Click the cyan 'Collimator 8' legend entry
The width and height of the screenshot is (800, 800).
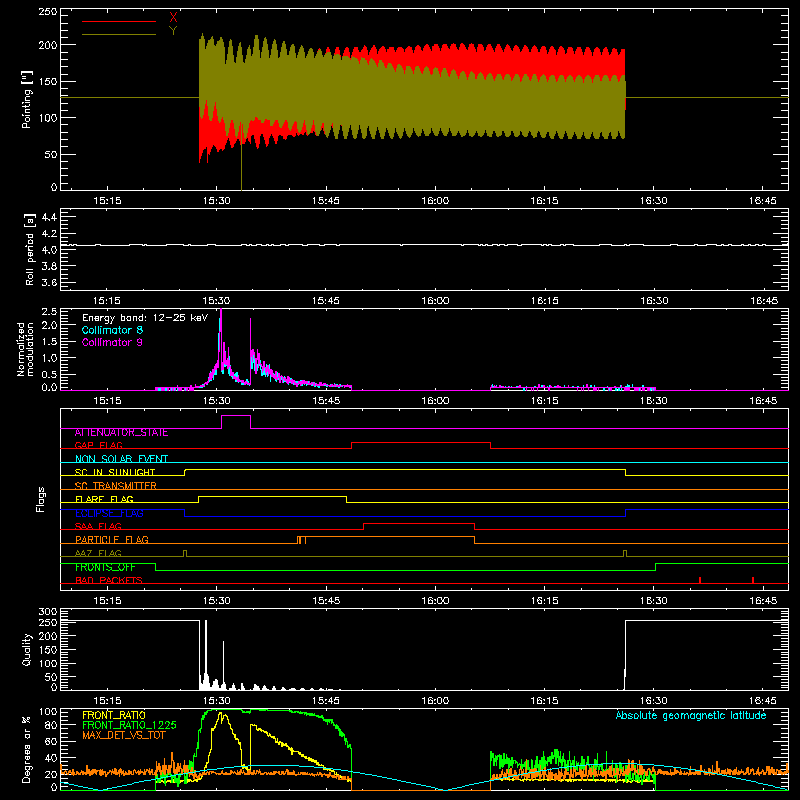(x=112, y=330)
